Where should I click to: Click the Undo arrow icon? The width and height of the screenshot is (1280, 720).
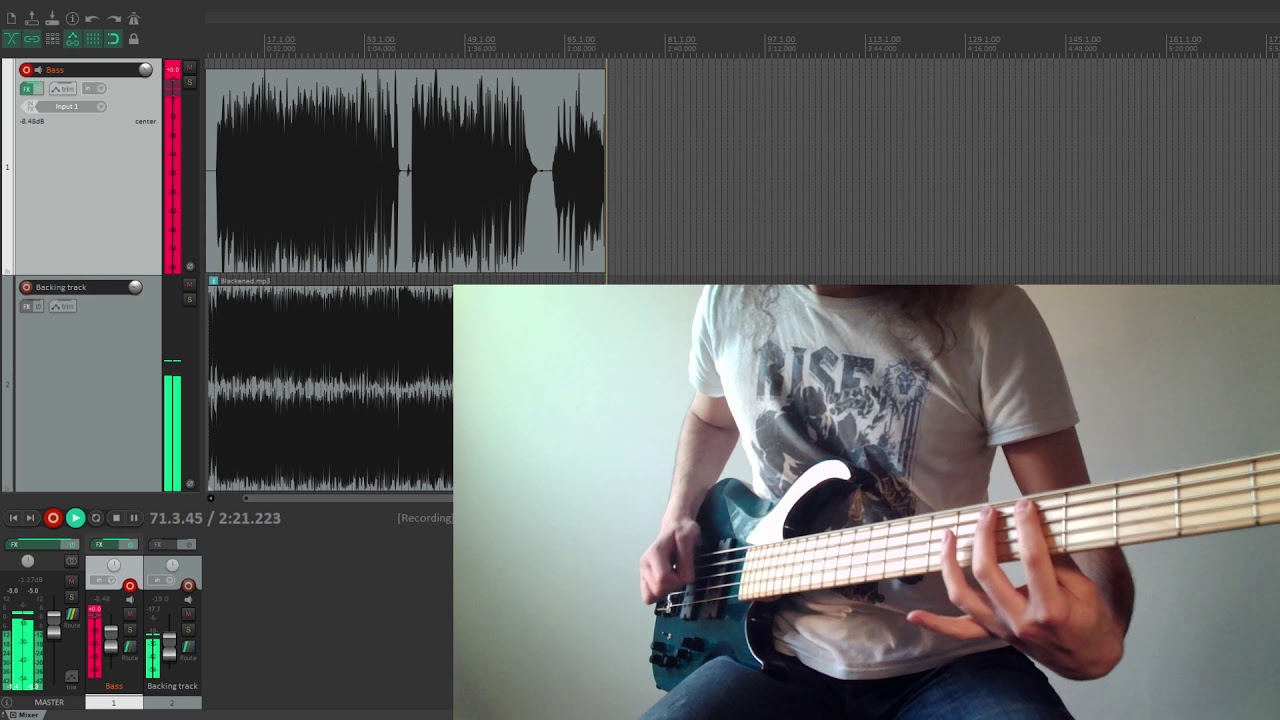92,19
